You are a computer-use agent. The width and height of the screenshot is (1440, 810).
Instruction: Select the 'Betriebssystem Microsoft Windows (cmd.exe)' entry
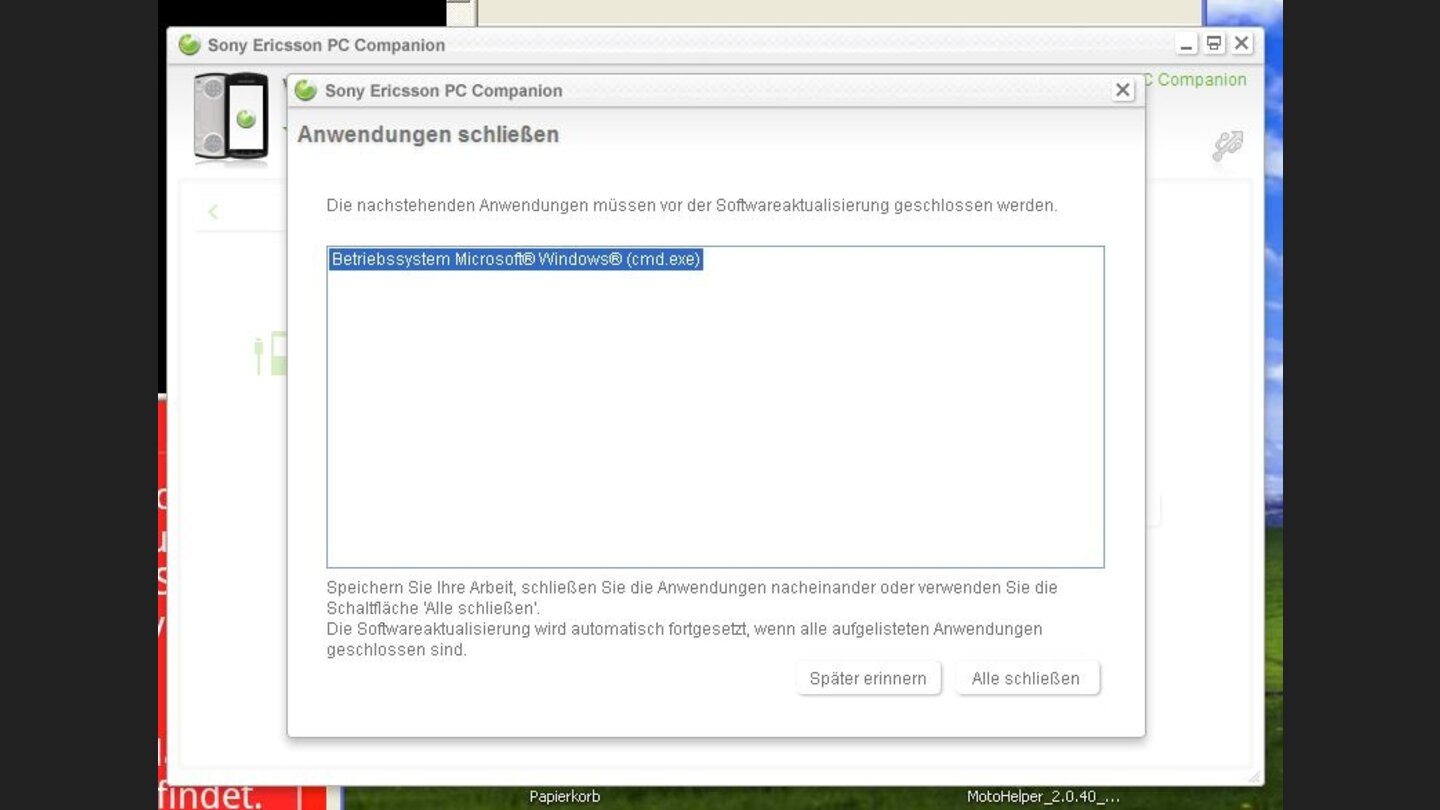[516, 260]
